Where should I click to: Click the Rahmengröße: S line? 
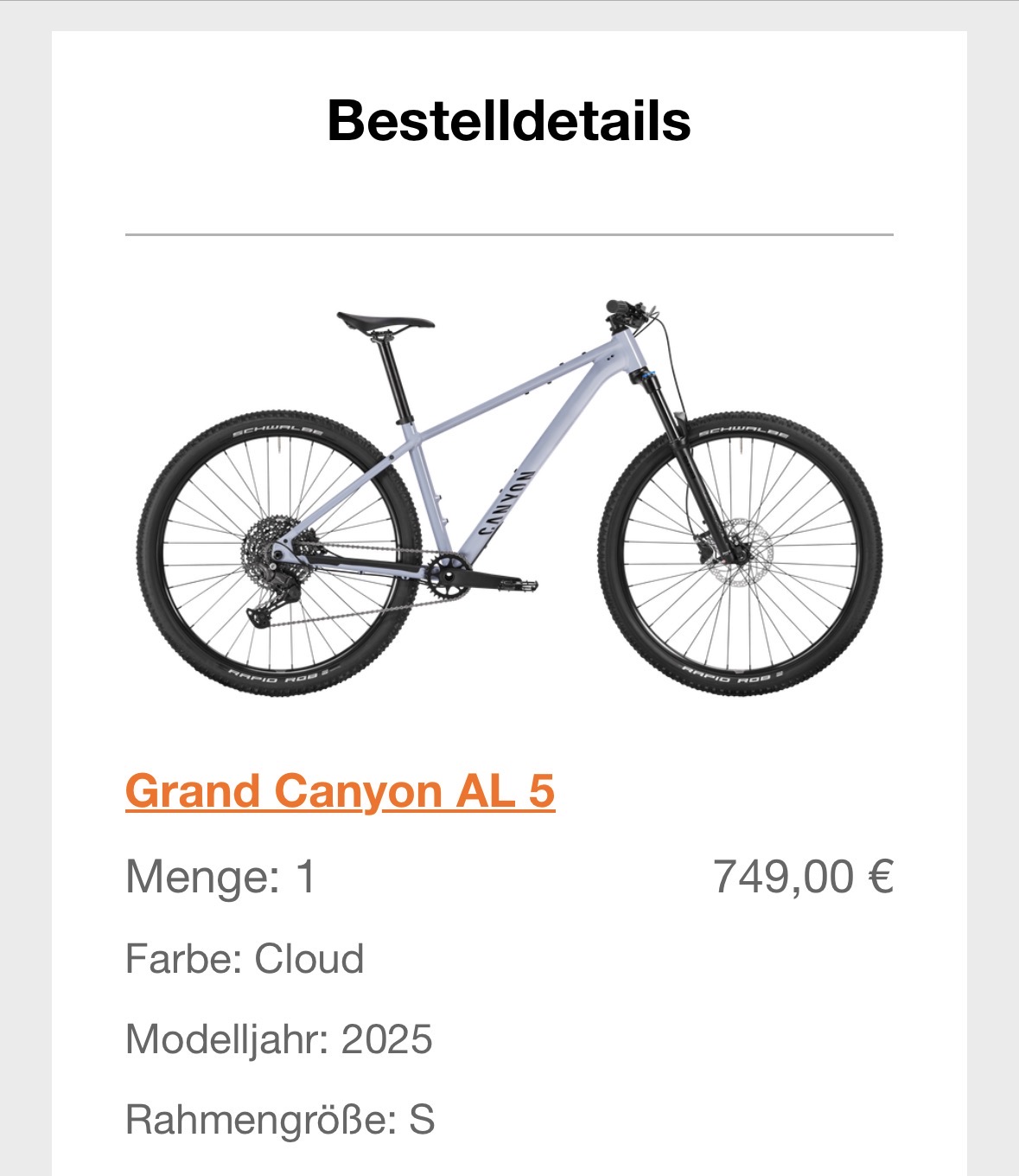tap(280, 1120)
